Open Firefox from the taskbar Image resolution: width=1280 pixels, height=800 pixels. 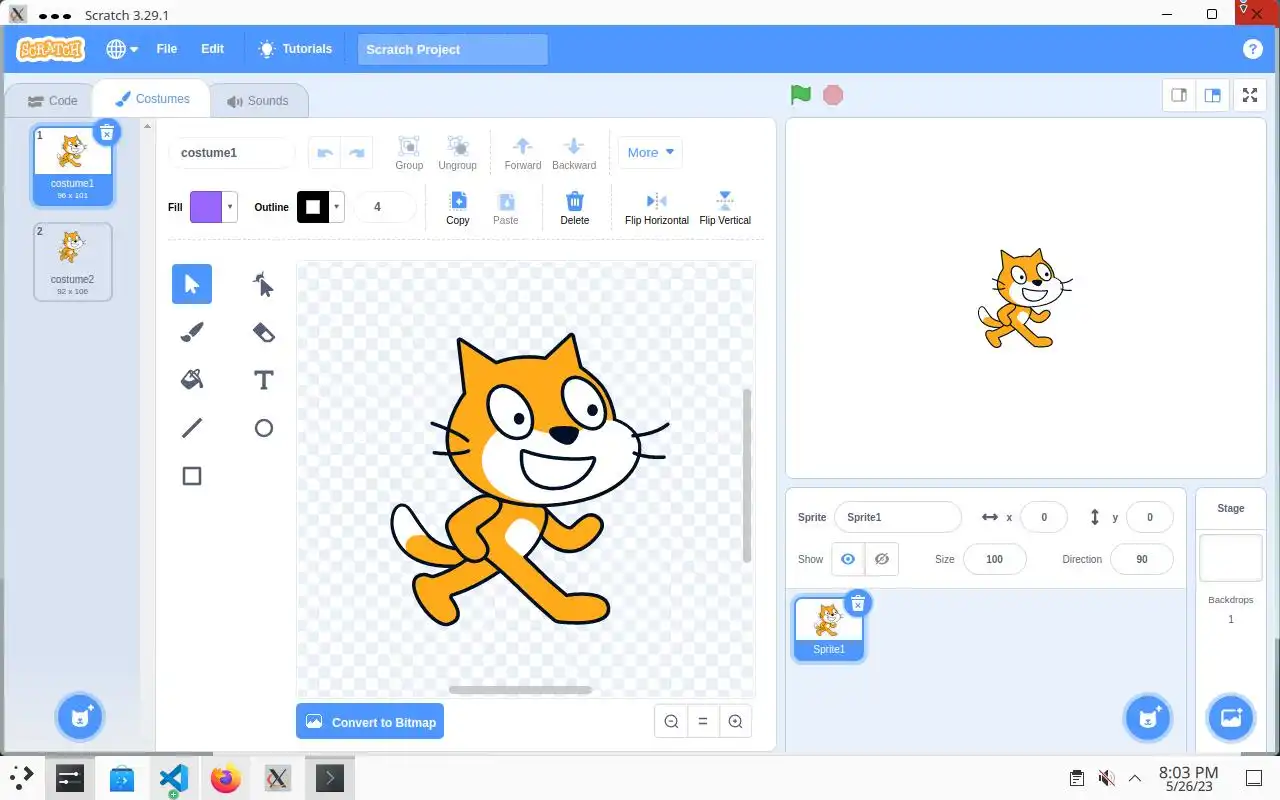coord(226,778)
